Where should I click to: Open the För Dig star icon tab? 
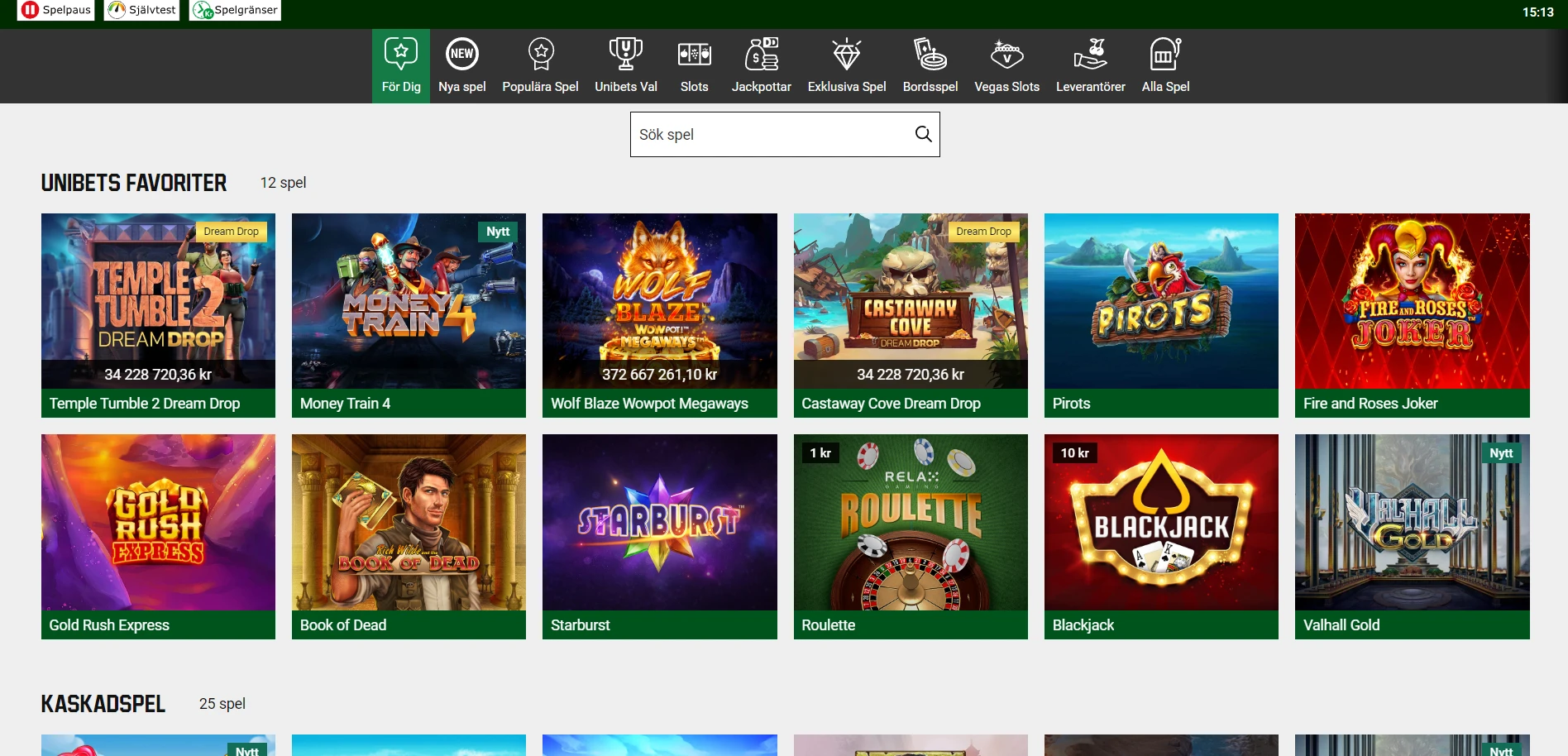pyautogui.click(x=401, y=55)
